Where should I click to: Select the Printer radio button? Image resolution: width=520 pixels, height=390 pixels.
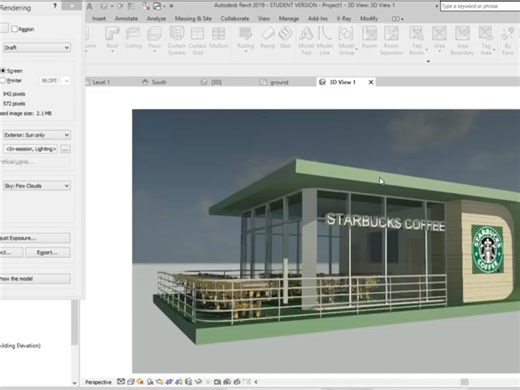[x=3, y=80]
